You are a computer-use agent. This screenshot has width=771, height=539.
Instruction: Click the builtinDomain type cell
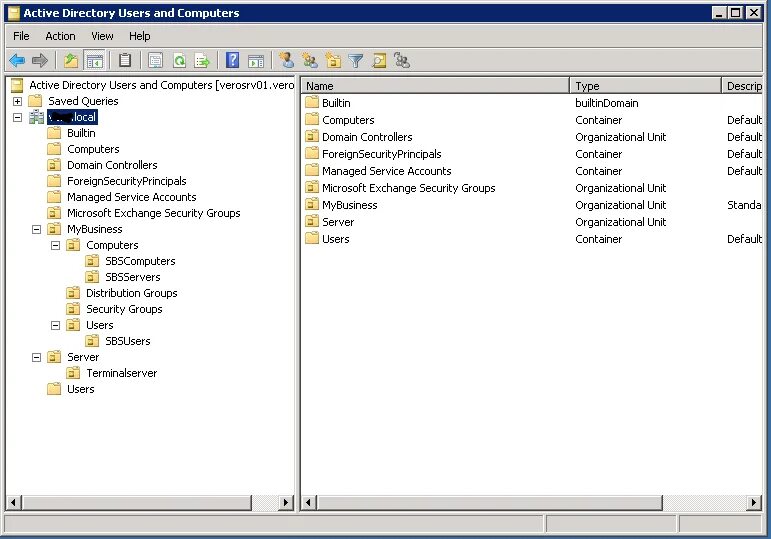point(607,103)
